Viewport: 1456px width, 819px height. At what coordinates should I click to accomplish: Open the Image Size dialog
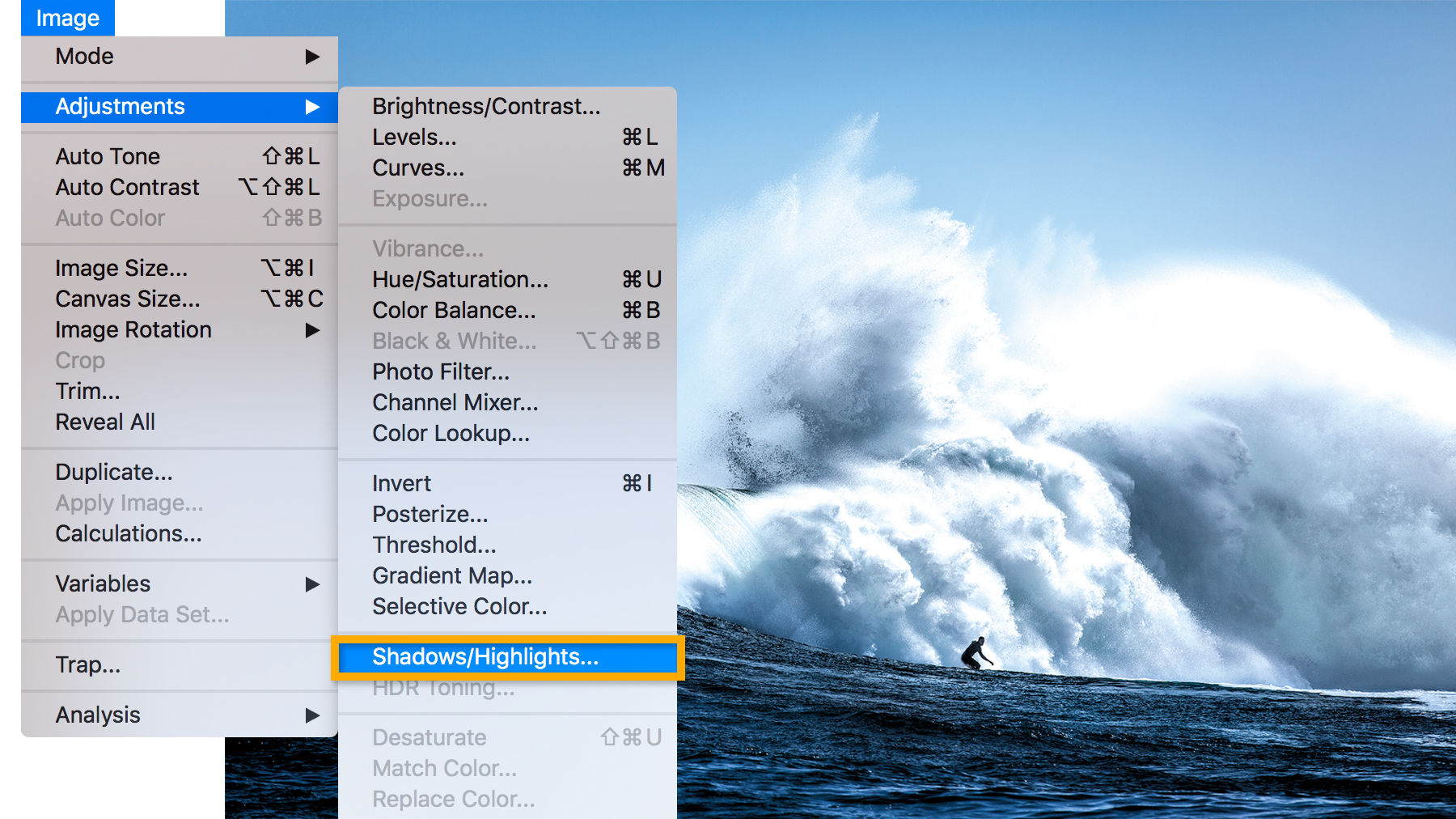coord(121,268)
